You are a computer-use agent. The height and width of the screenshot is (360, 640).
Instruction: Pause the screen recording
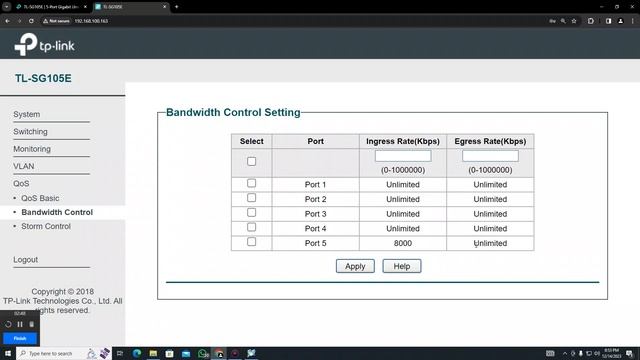20,324
